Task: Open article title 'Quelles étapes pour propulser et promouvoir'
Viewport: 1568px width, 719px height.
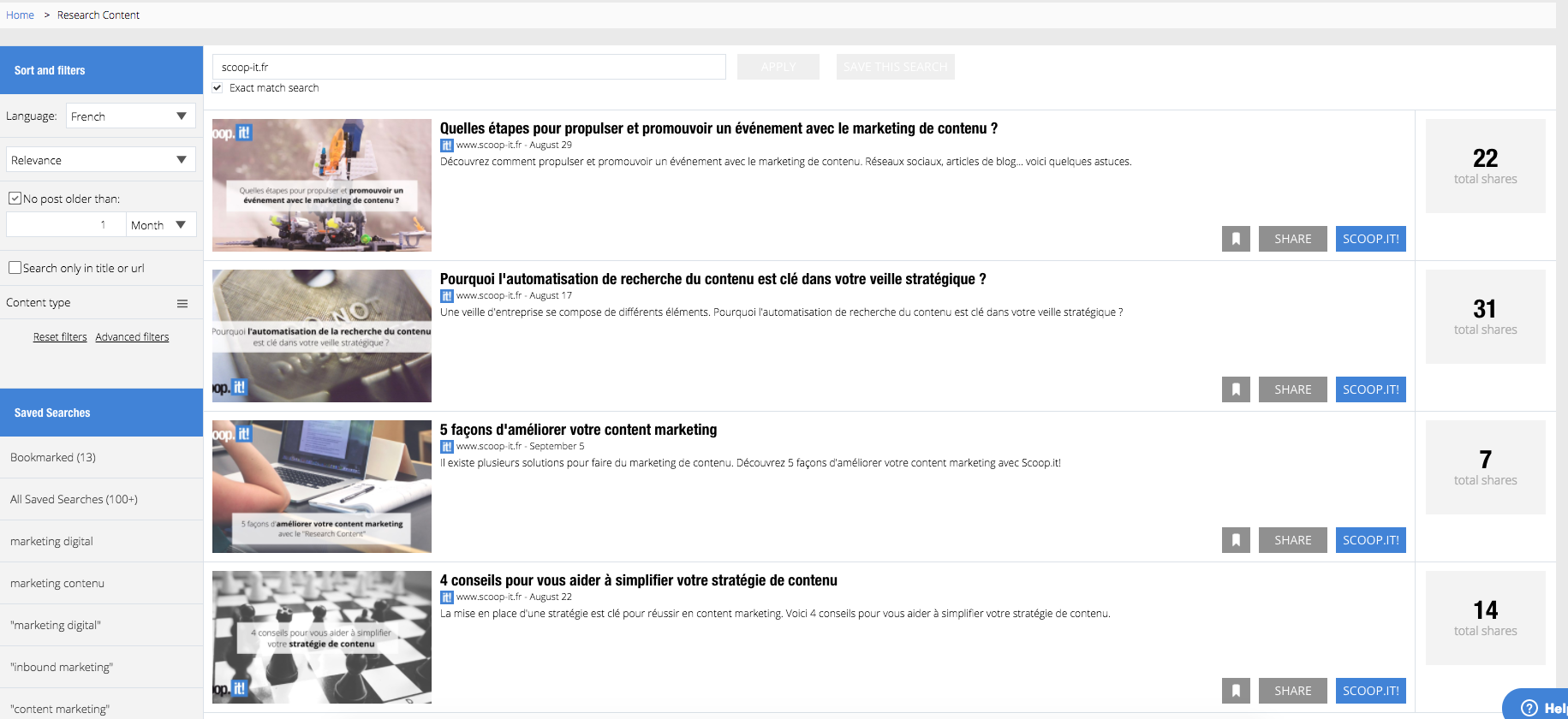Action: [x=718, y=128]
